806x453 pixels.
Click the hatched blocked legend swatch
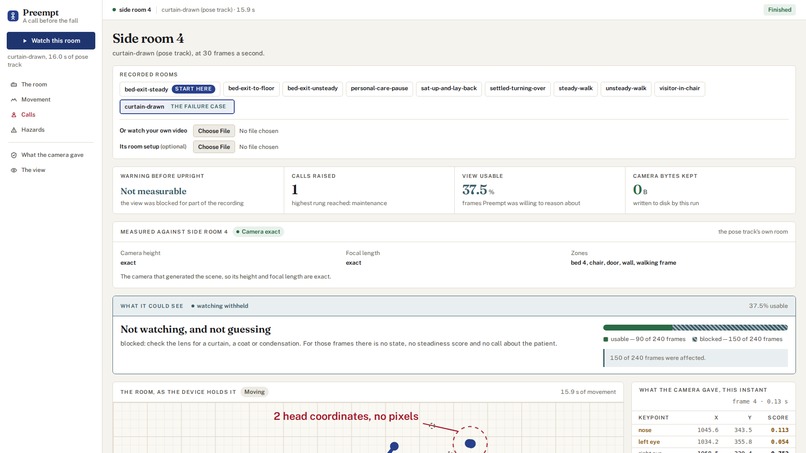(x=695, y=339)
